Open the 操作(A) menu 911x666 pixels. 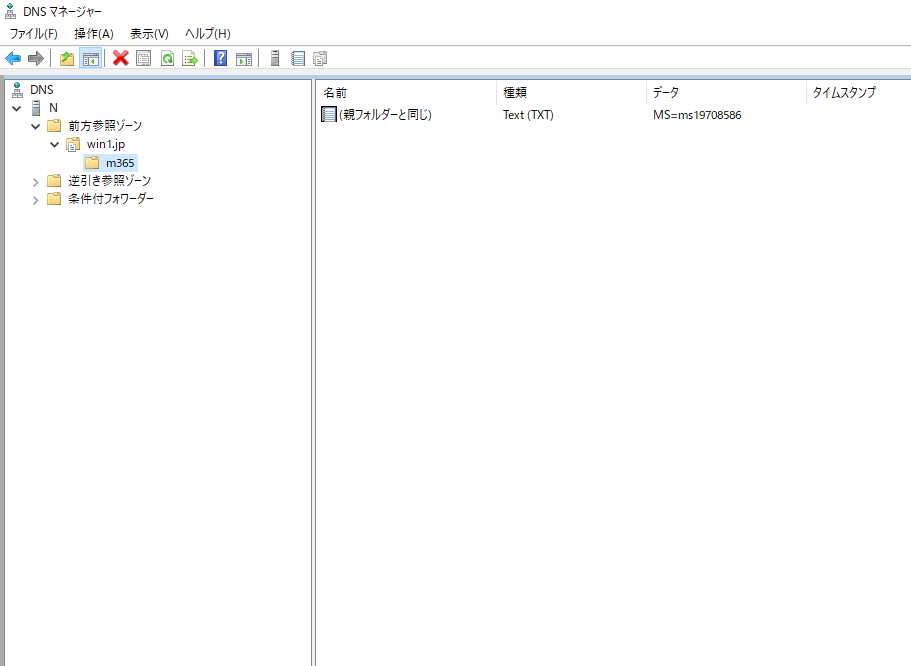(94, 34)
